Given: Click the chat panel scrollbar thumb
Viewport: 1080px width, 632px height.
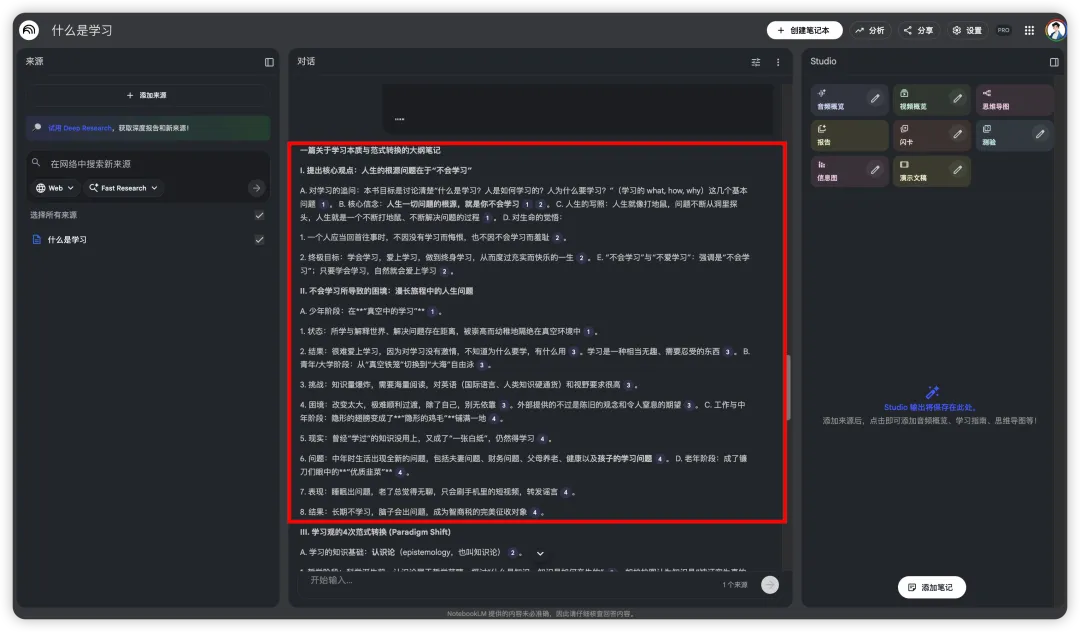Looking at the screenshot, I should point(788,388).
